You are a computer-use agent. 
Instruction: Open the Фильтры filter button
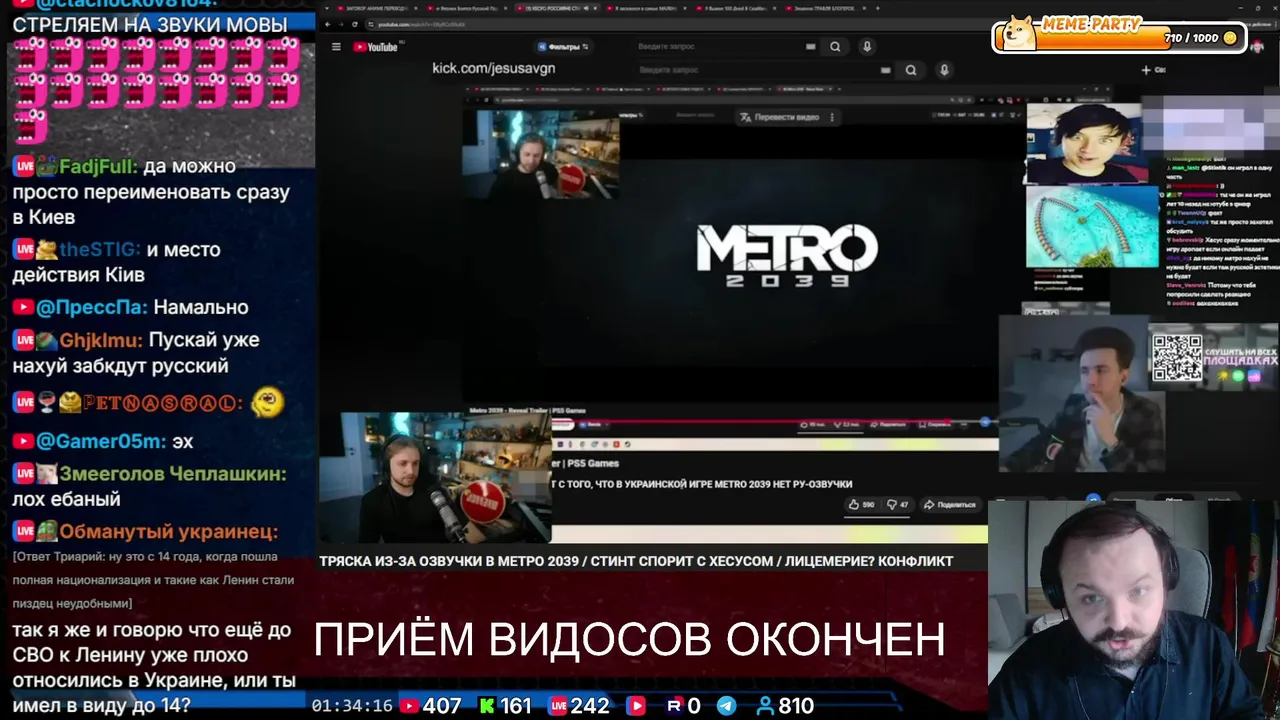pyautogui.click(x=563, y=47)
